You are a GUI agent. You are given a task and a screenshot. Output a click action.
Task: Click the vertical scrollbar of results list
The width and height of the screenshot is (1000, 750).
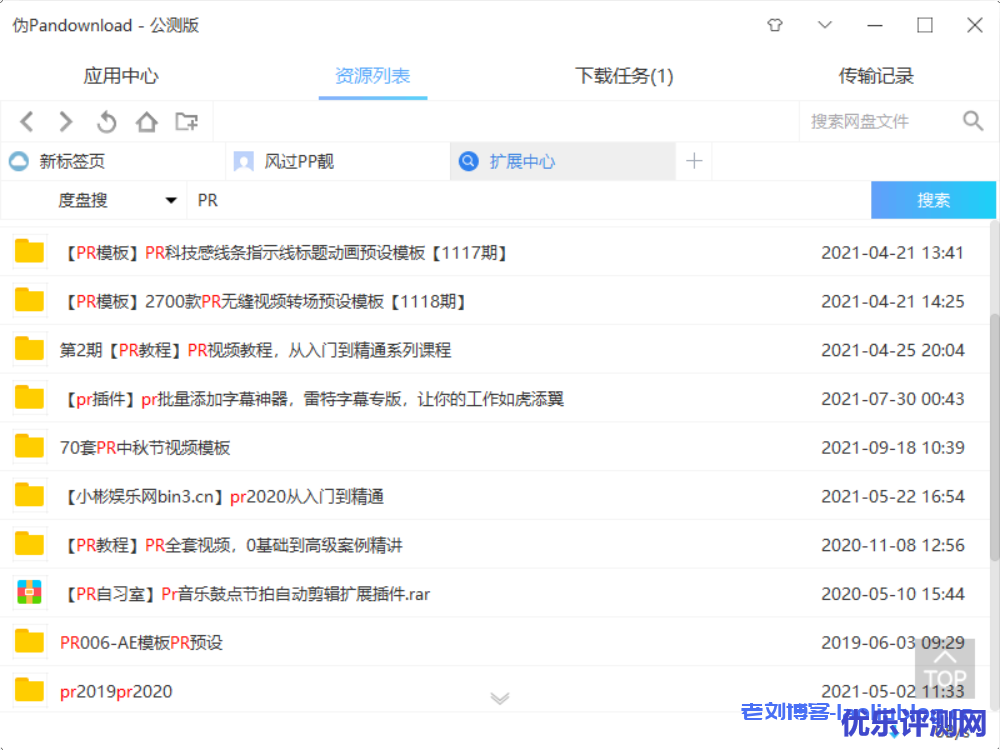[994, 437]
